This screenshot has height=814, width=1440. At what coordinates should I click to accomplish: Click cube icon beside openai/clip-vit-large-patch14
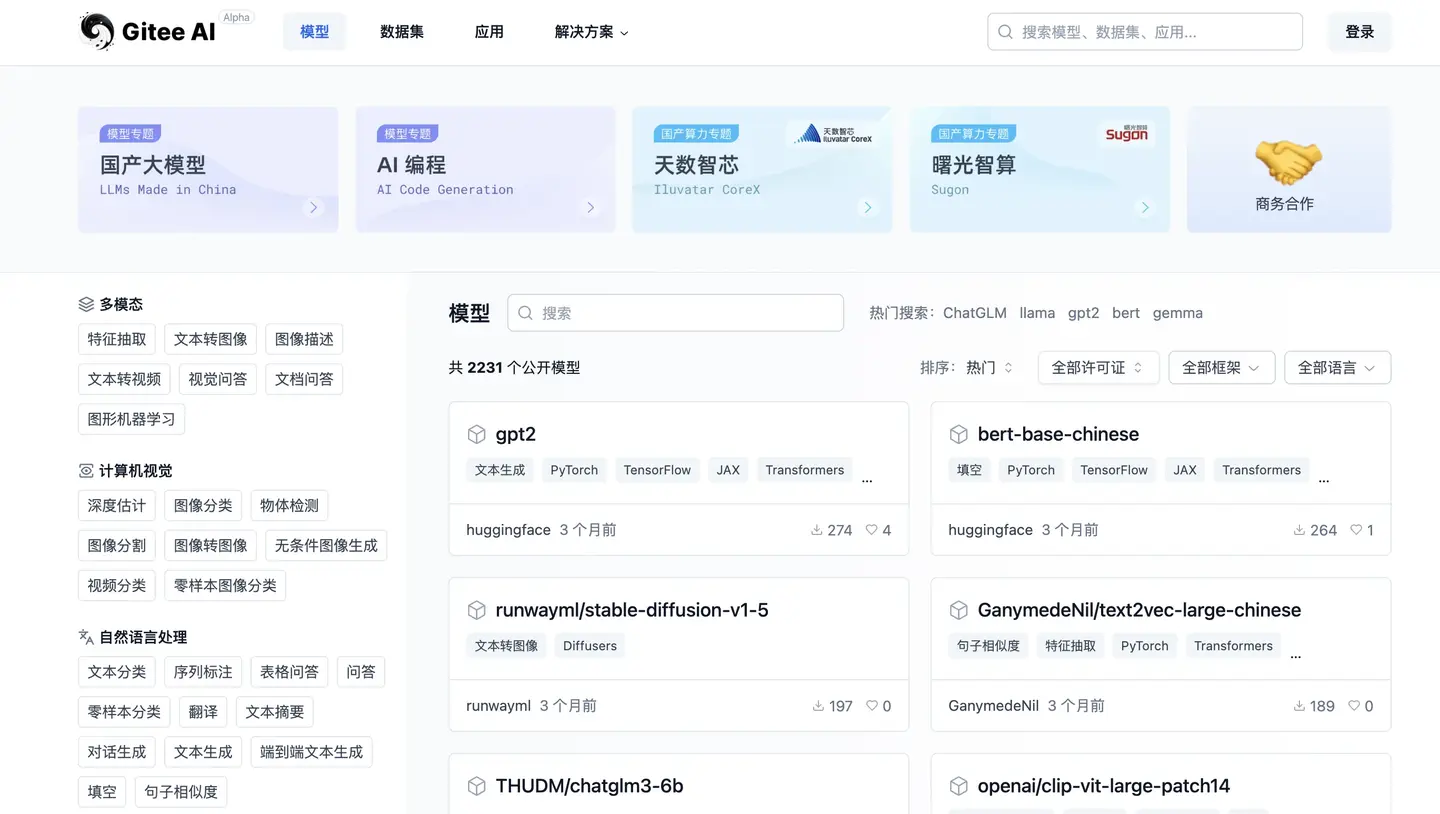[959, 786]
